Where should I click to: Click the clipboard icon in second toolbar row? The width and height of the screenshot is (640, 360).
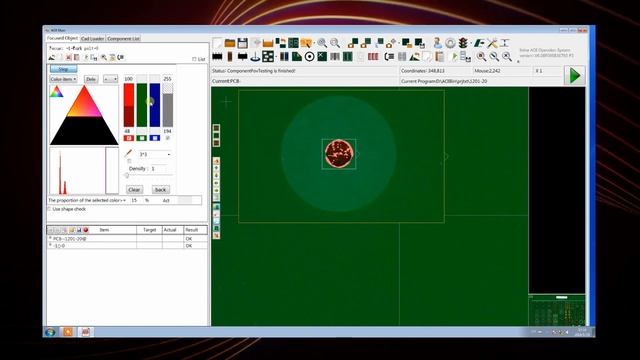(x=440, y=57)
